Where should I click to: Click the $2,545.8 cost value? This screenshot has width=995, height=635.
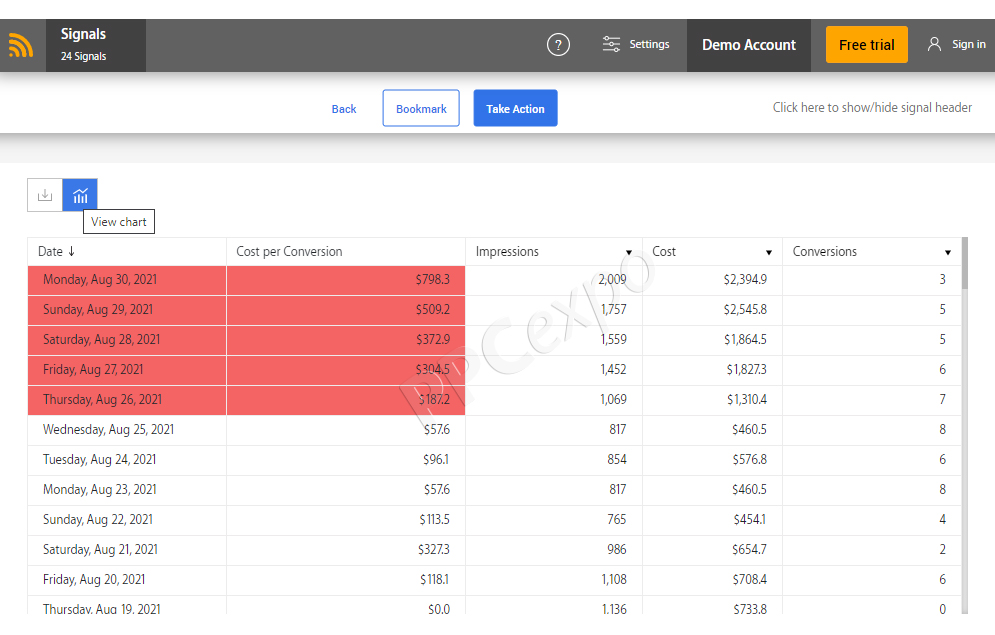click(x=745, y=310)
